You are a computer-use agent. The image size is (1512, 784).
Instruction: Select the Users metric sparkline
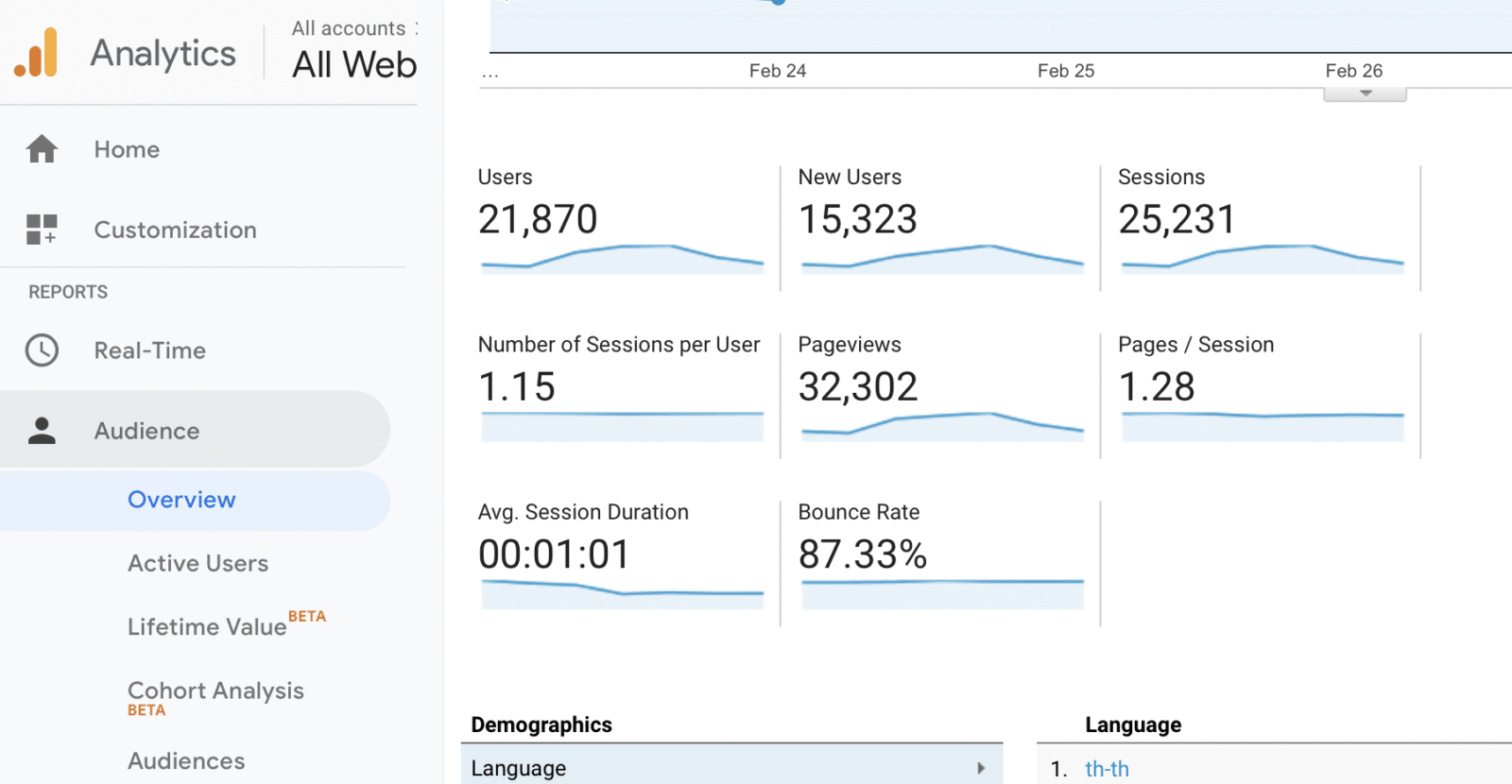[622, 259]
